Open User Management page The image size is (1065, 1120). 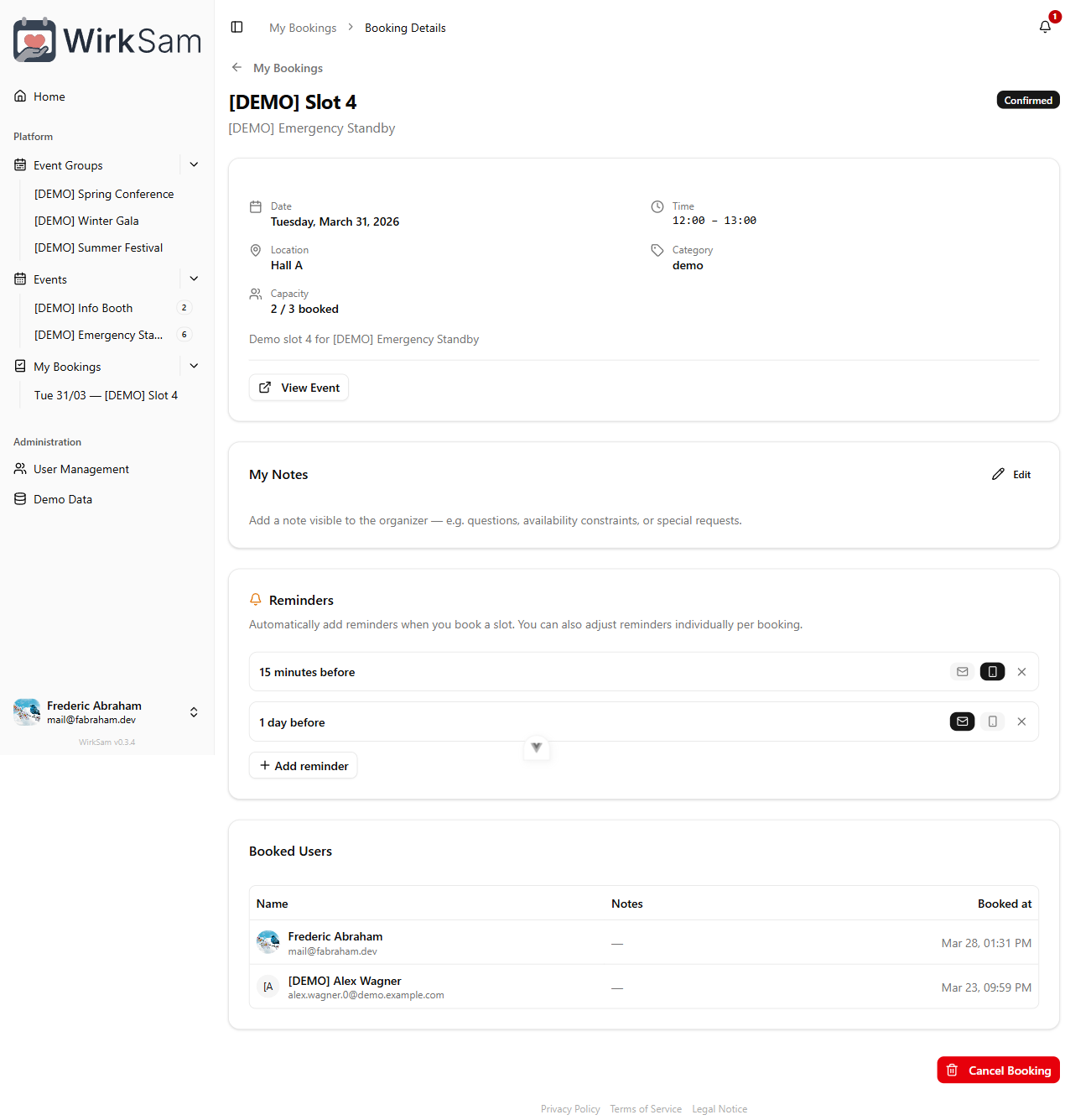pyautogui.click(x=106, y=469)
